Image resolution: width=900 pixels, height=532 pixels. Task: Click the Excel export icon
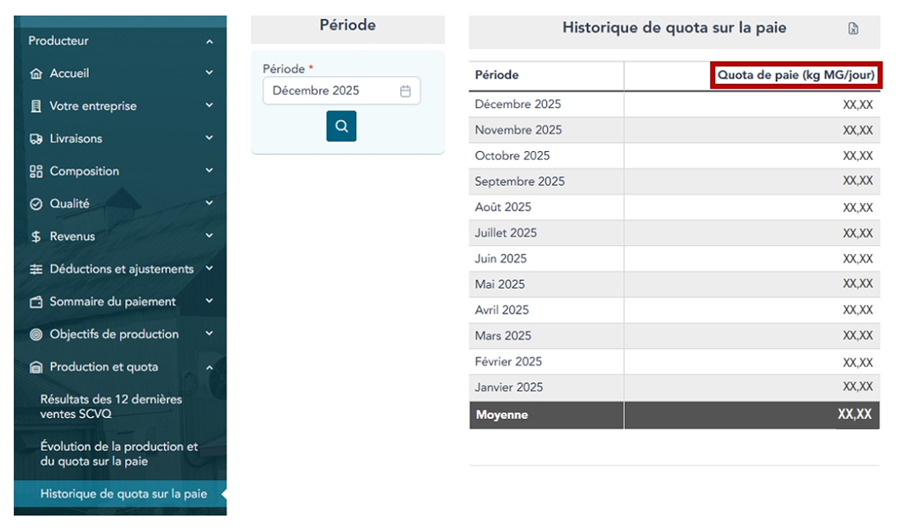coord(853,29)
